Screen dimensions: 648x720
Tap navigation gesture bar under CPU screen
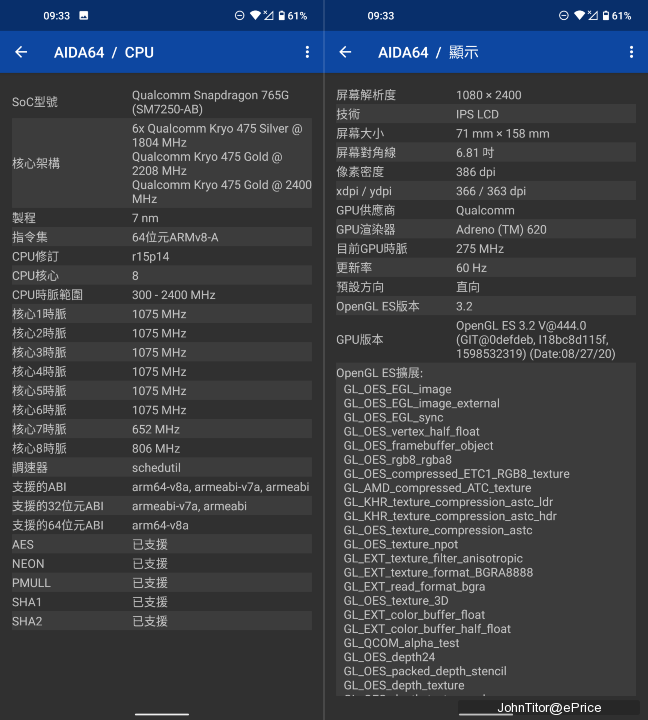coord(162,714)
